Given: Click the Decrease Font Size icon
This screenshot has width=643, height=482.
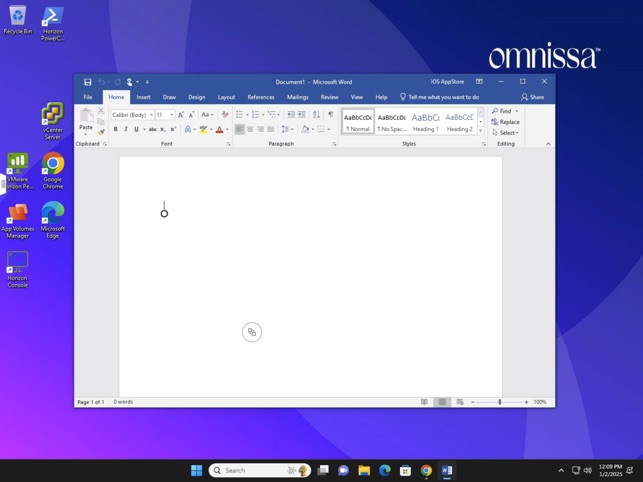Looking at the screenshot, I should tap(191, 115).
